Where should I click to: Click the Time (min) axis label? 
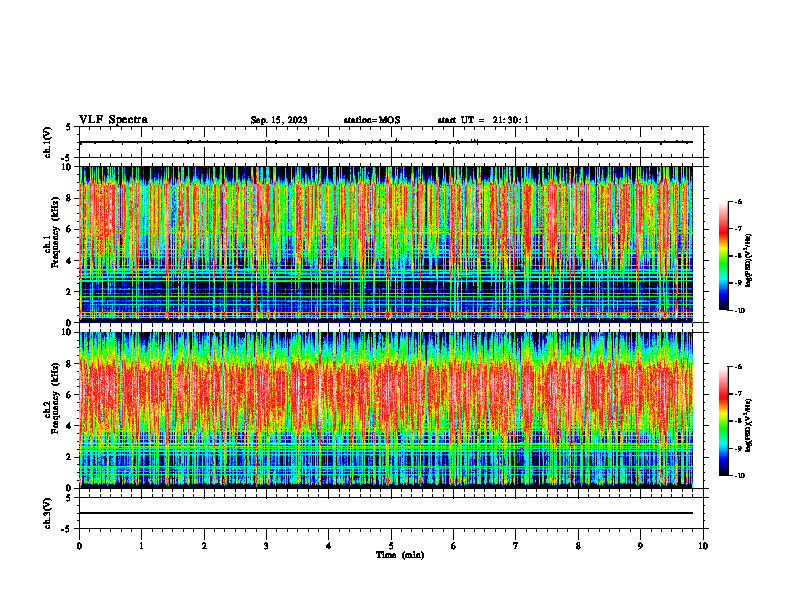coord(400,555)
